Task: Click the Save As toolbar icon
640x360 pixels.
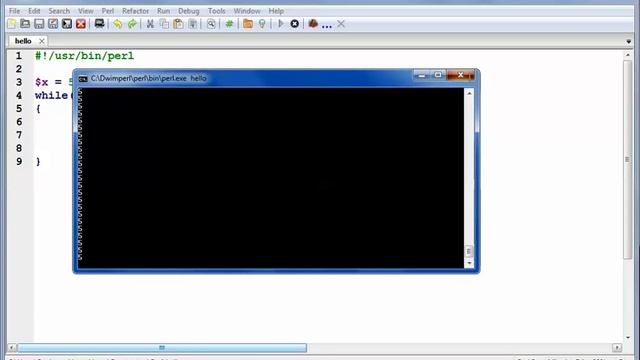Action: tap(53, 24)
